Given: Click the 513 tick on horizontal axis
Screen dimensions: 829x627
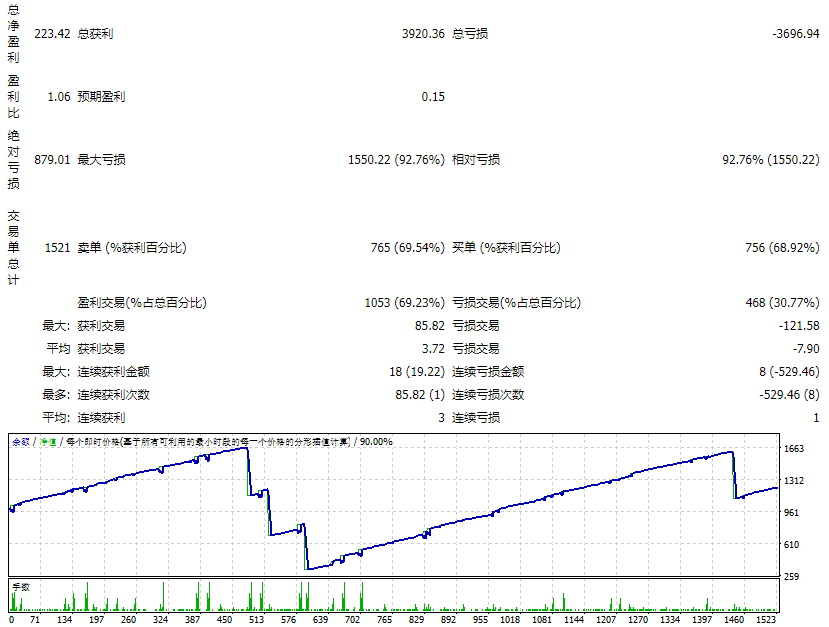Looking at the screenshot, I should click(x=256, y=620).
